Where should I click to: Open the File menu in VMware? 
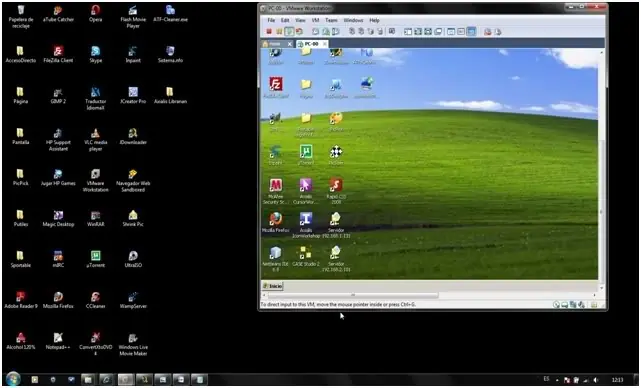pos(271,20)
